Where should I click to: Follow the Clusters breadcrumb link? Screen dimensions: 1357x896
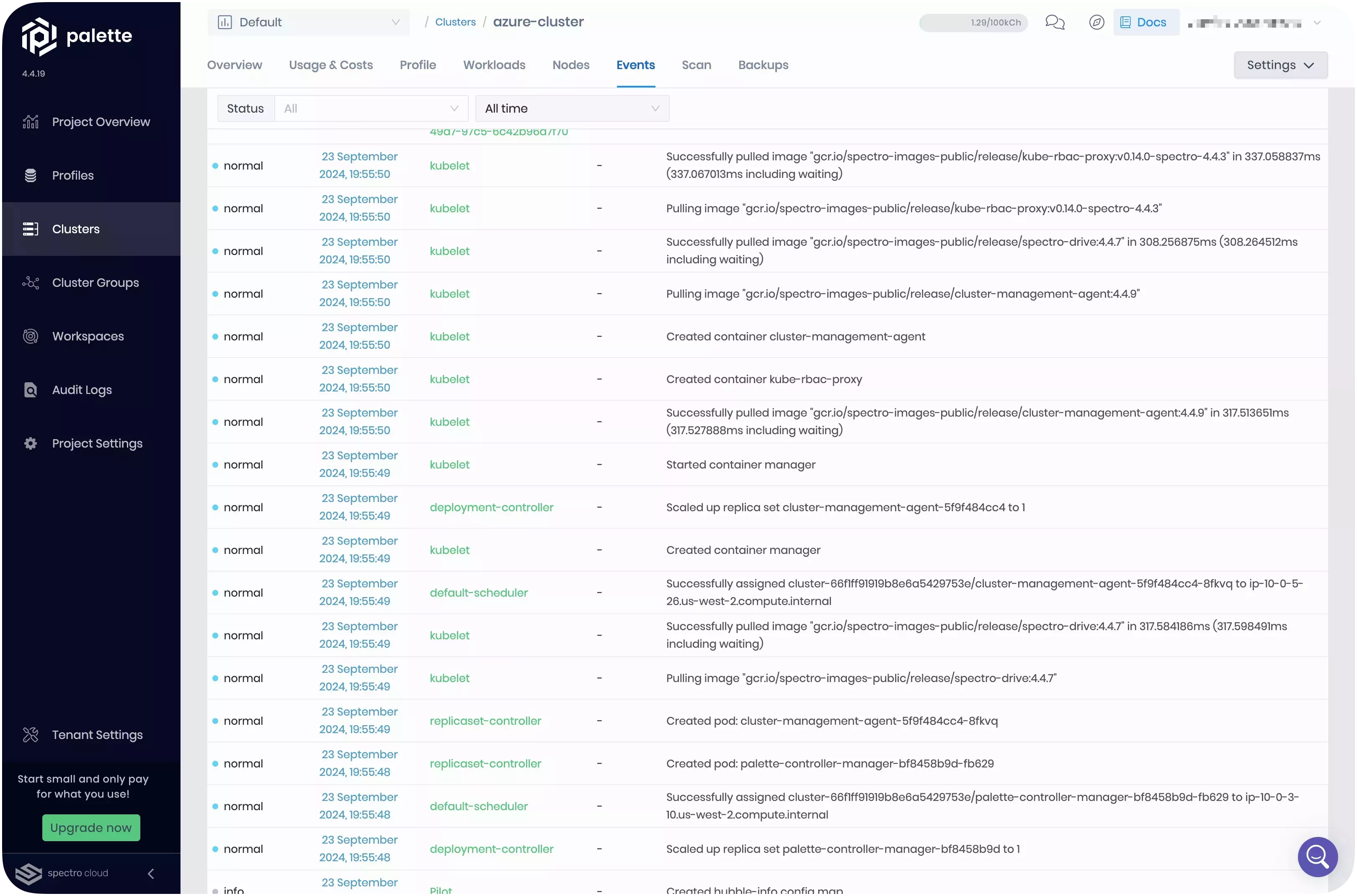tap(455, 22)
